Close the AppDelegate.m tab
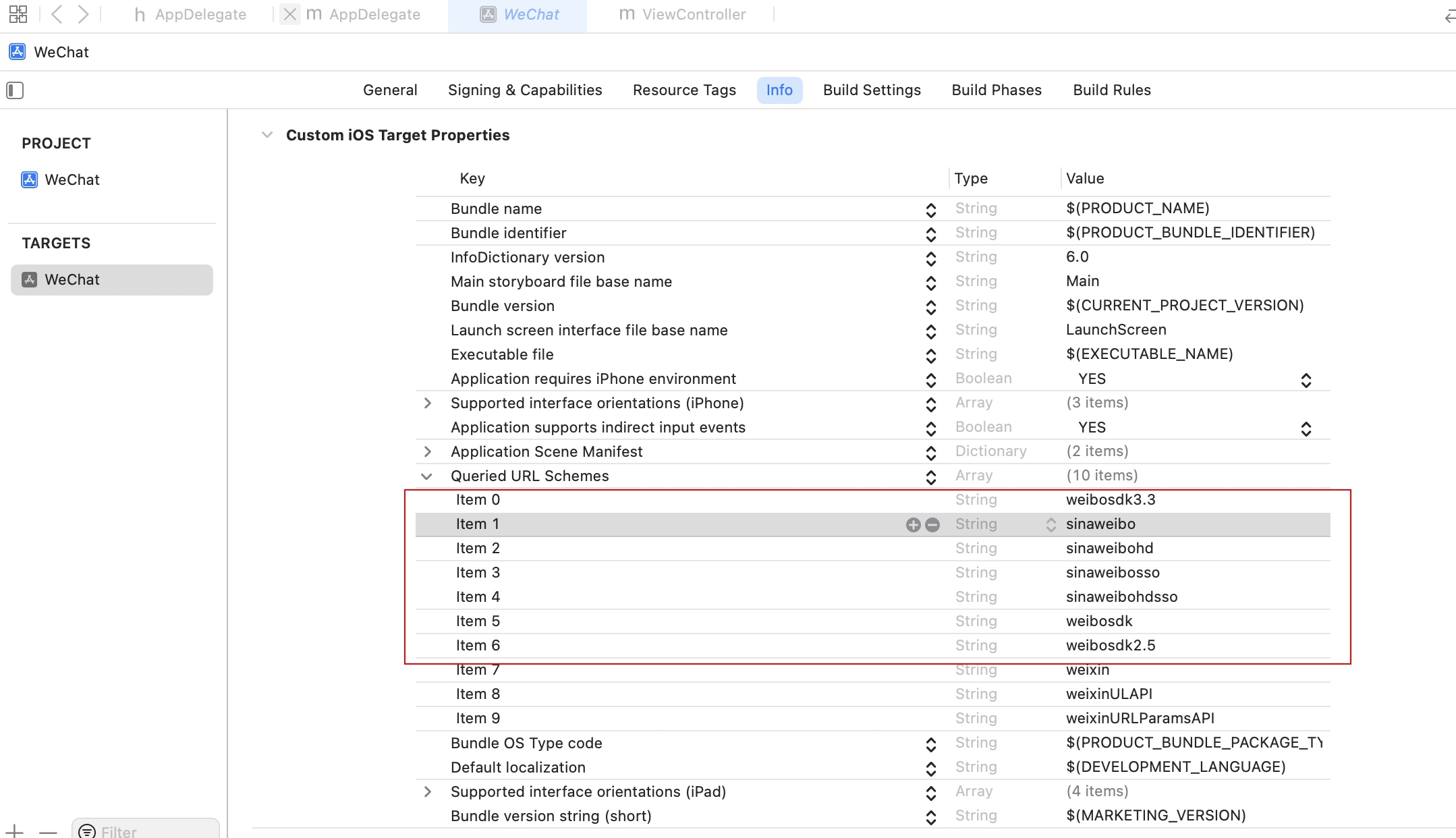Screen dimensions: 1456x838 coord(290,14)
